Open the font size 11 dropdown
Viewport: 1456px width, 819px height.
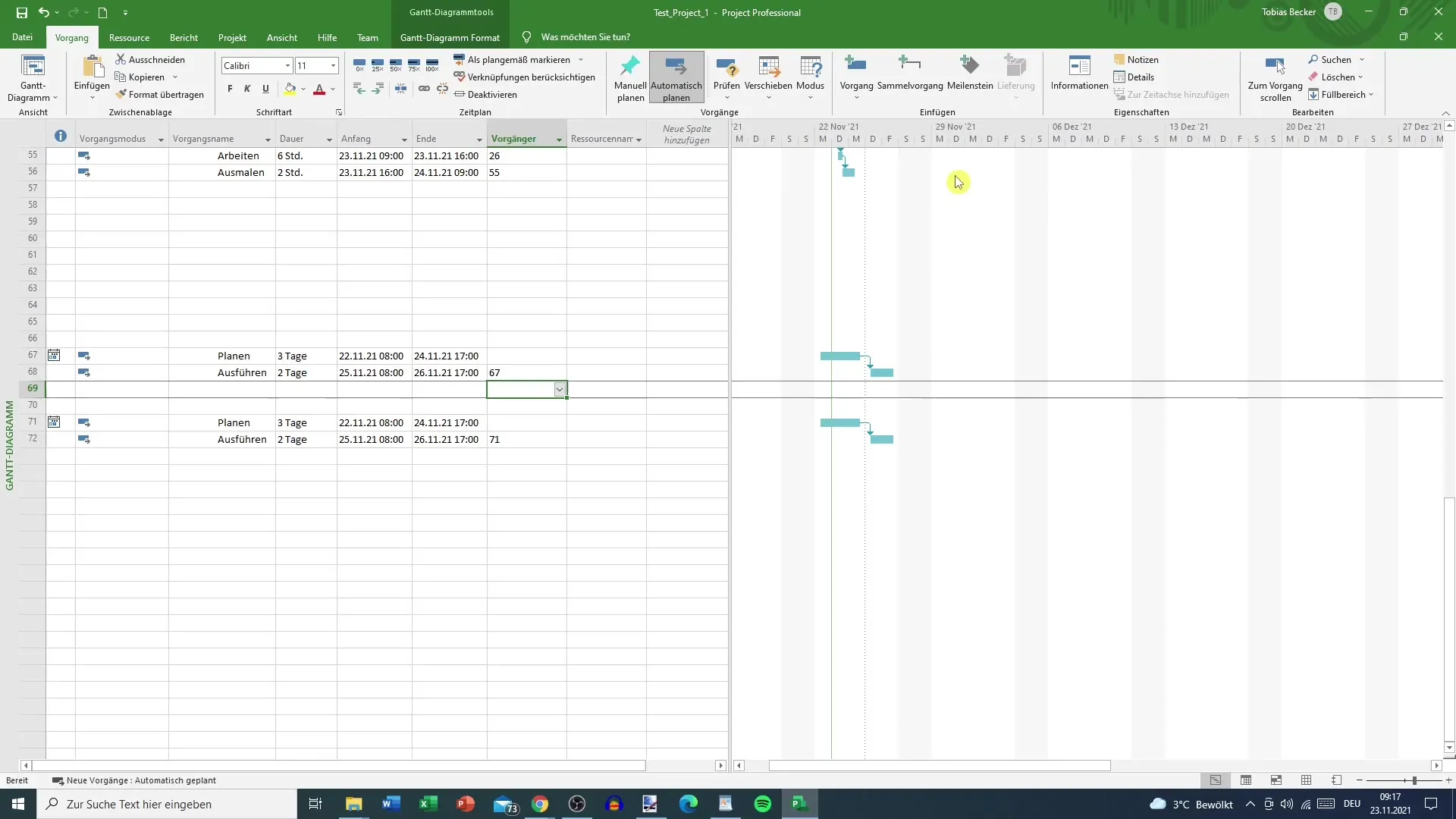pyautogui.click(x=333, y=66)
